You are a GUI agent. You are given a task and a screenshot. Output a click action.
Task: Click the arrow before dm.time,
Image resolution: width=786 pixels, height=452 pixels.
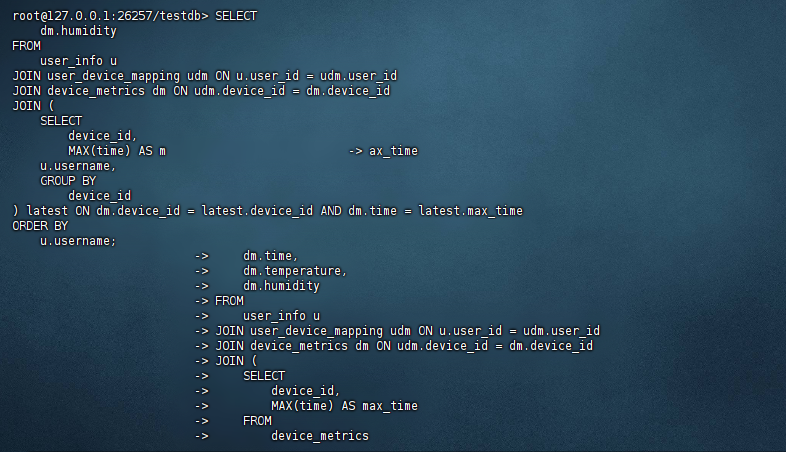(201, 256)
